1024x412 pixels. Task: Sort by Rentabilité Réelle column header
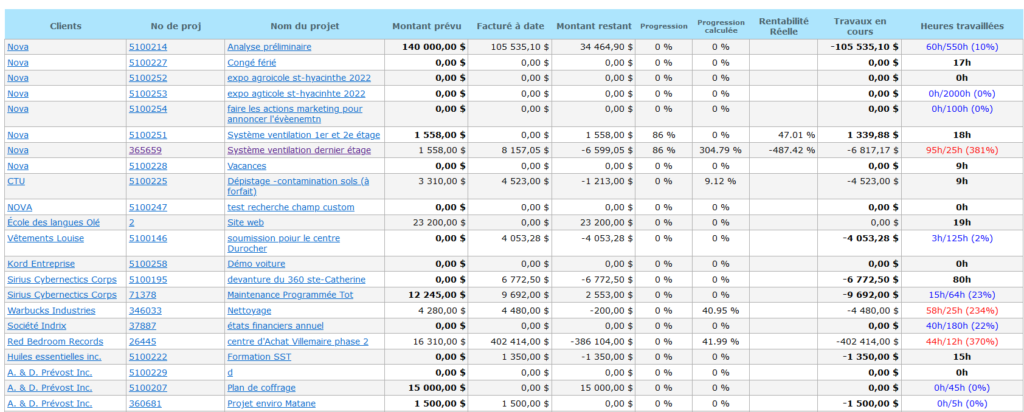784,26
